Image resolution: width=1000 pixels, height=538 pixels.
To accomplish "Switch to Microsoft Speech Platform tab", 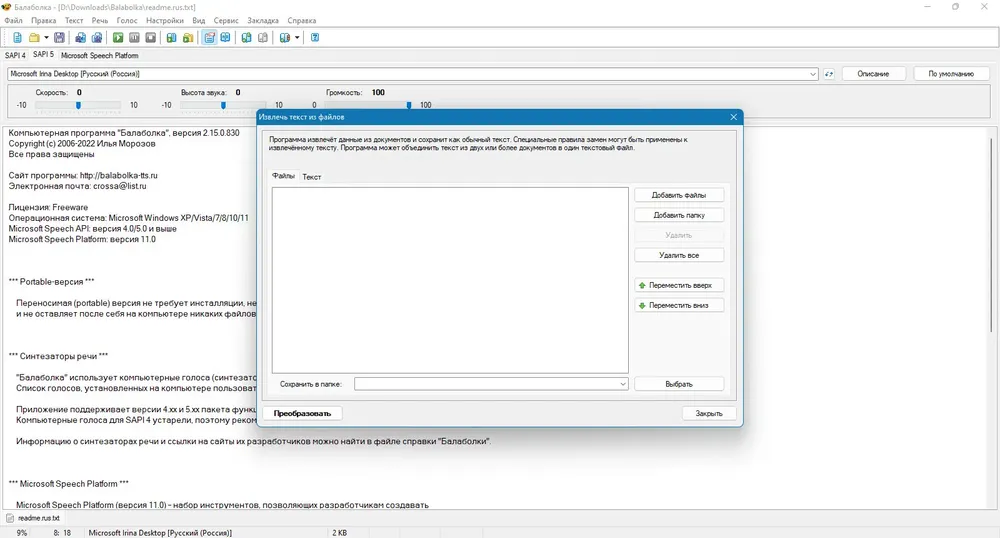I will tap(99, 55).
